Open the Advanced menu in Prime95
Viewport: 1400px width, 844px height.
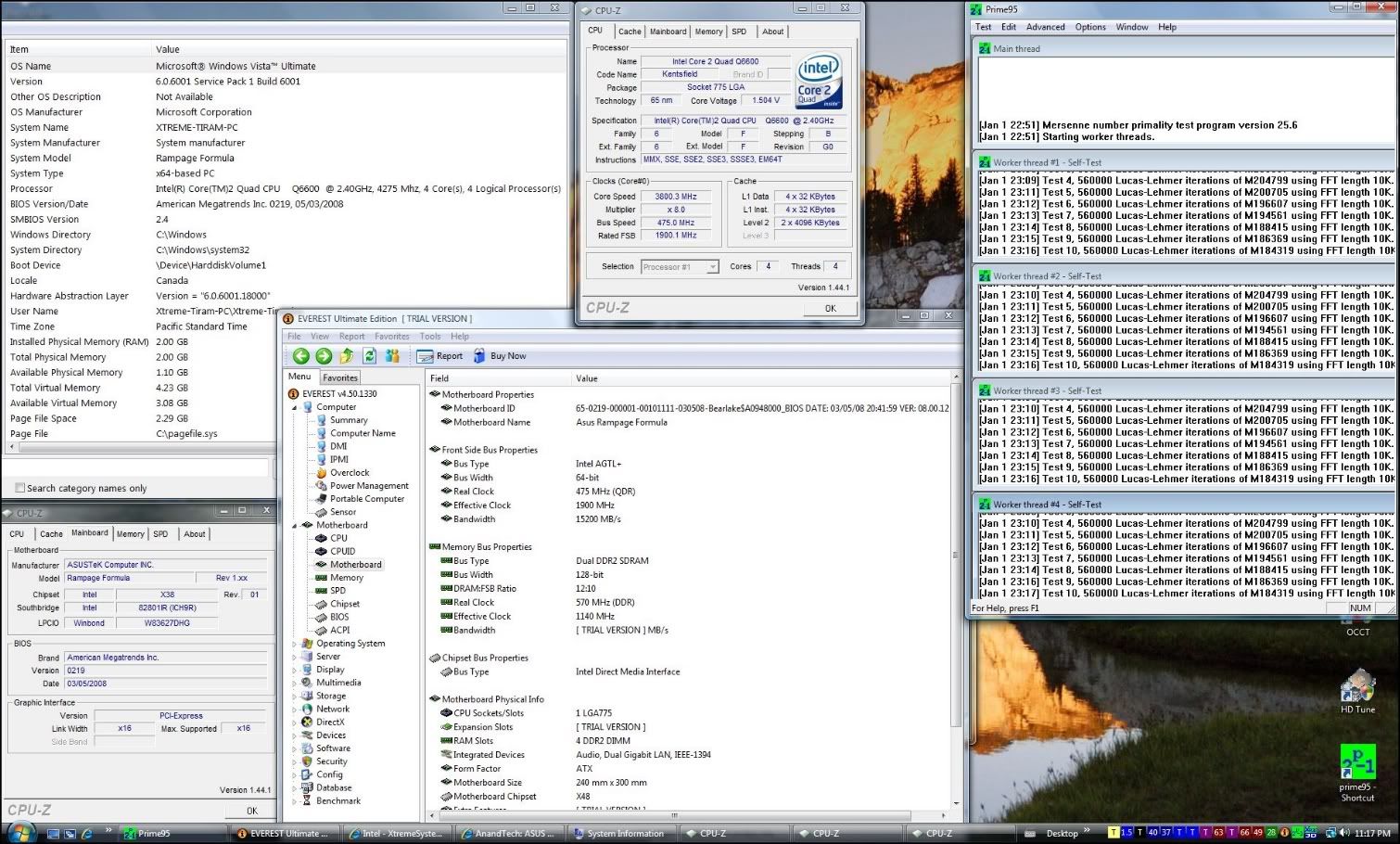click(x=1045, y=27)
